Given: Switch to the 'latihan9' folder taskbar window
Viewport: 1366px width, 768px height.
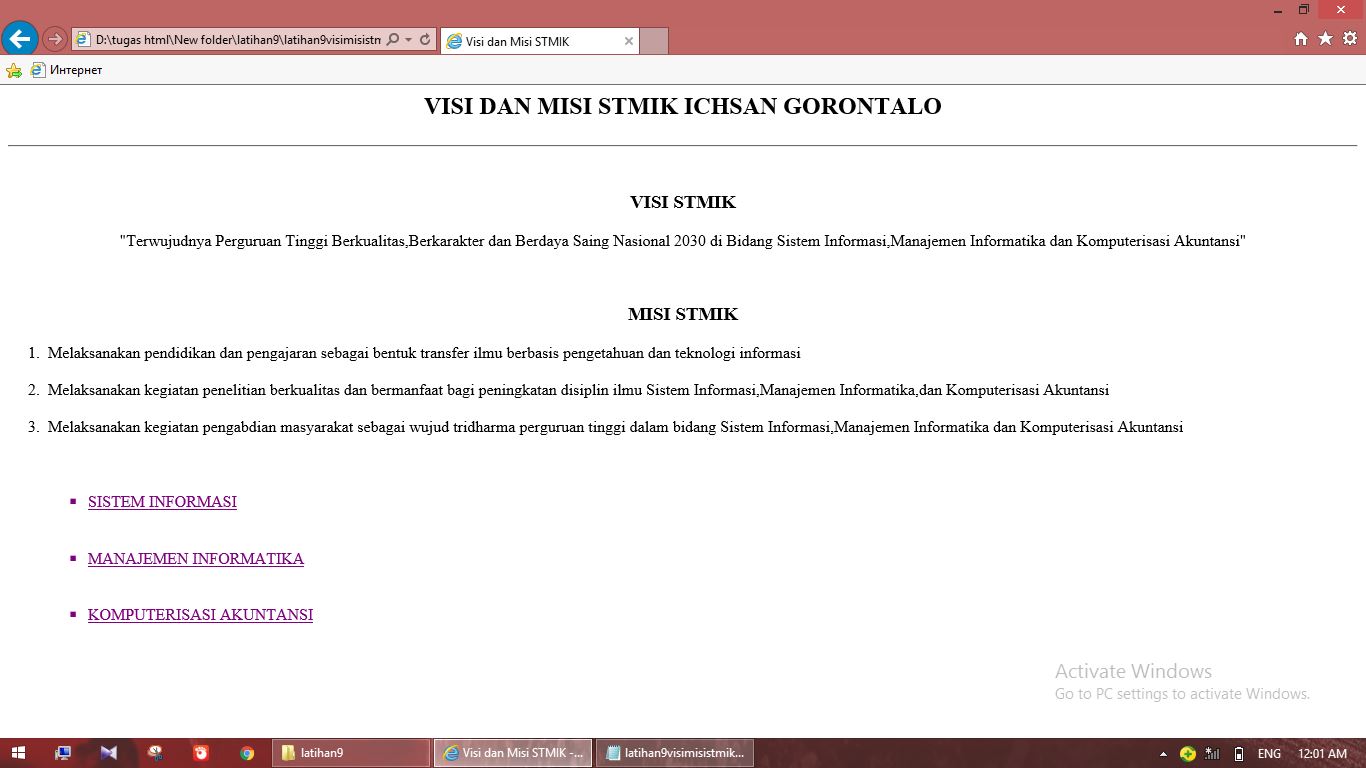Looking at the screenshot, I should point(351,753).
